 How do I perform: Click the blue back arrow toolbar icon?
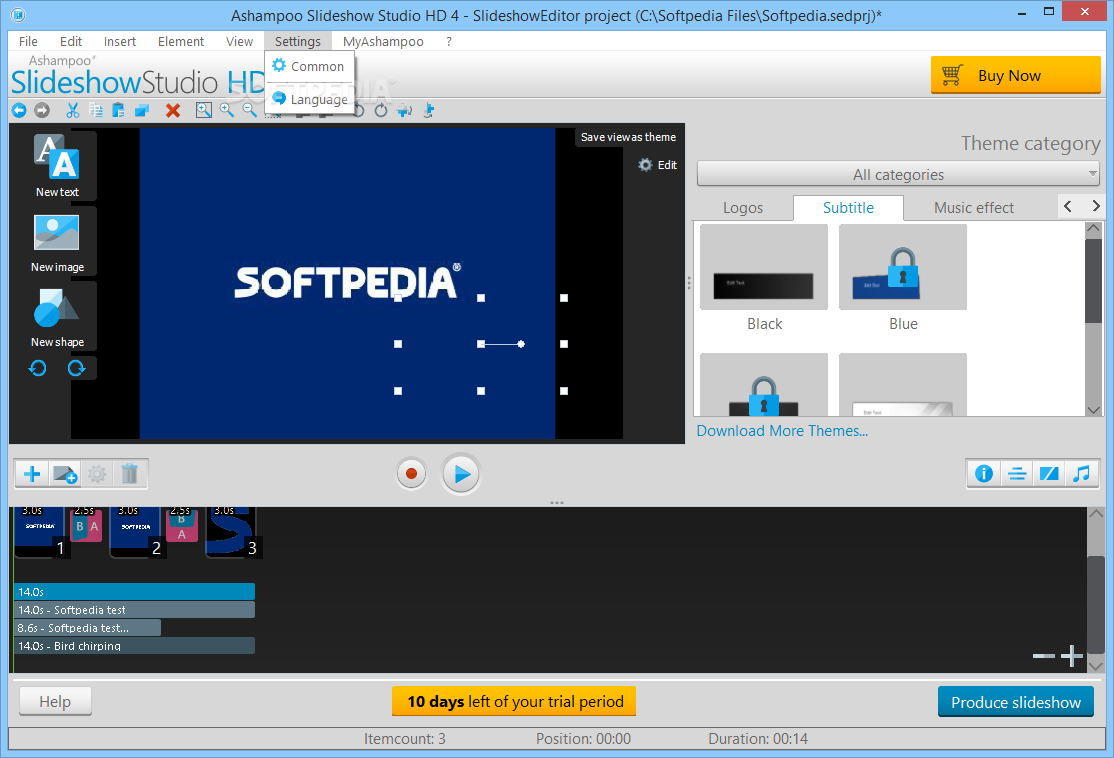click(19, 110)
